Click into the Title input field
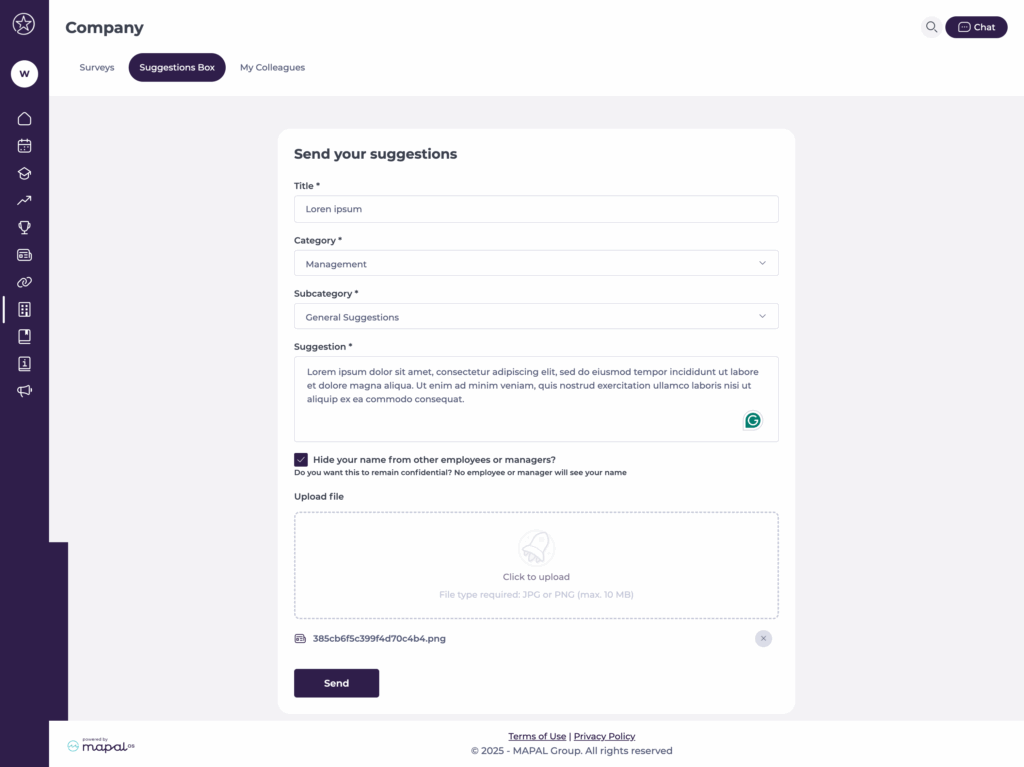The width and height of the screenshot is (1024, 767). [x=536, y=209]
